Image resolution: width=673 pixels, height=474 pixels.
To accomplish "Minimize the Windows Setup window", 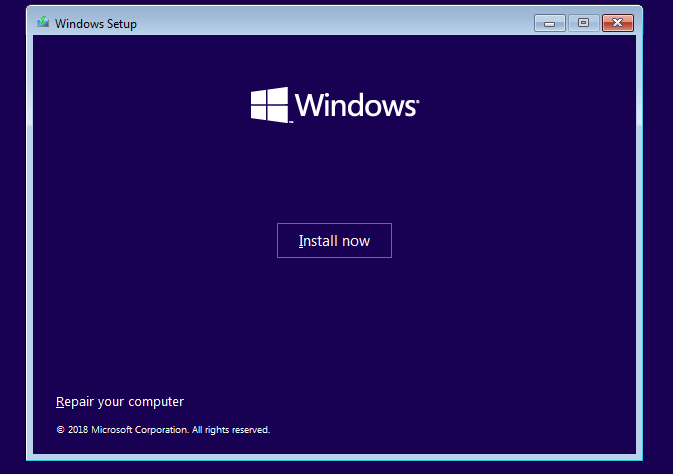I will point(549,23).
